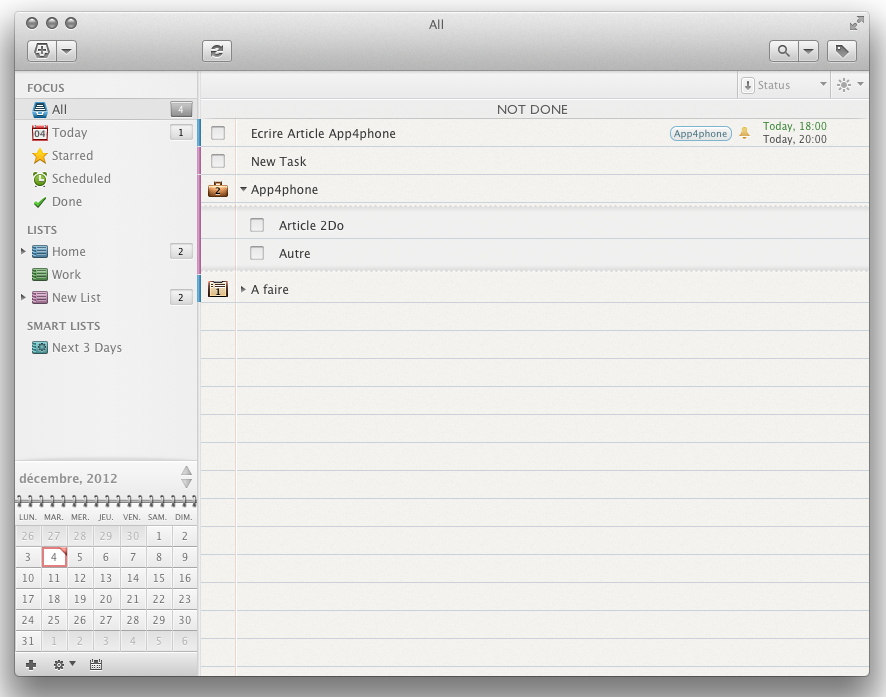The height and width of the screenshot is (697, 886).
Task: Click the calendar icon in bottom bar
Action: (96, 664)
